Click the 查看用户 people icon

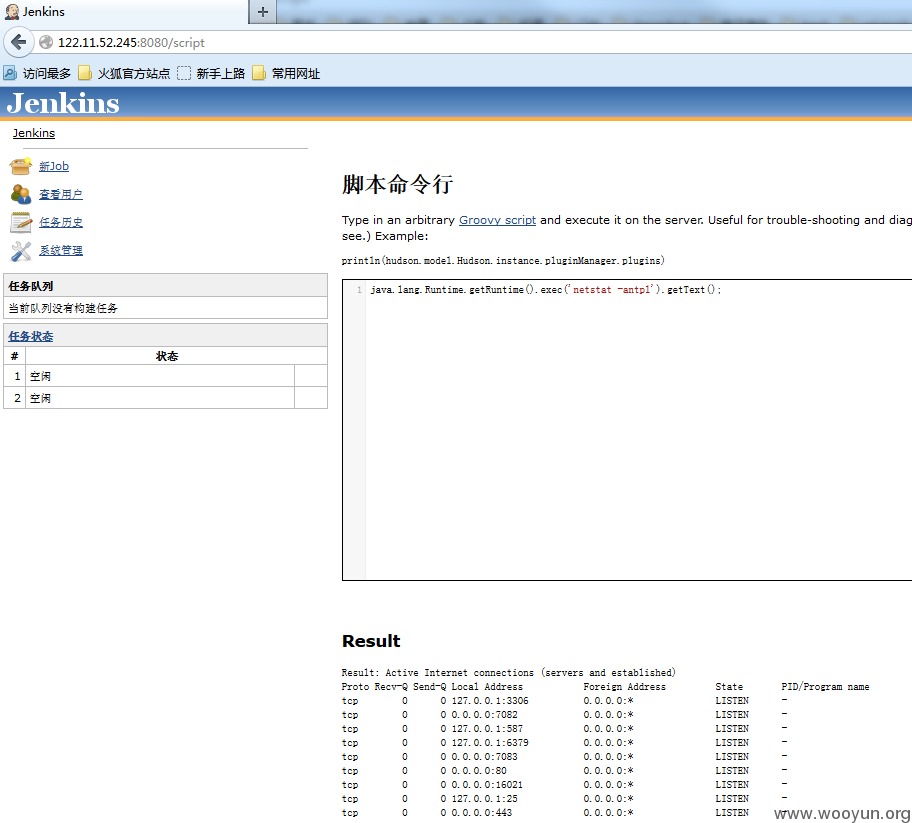click(x=20, y=194)
